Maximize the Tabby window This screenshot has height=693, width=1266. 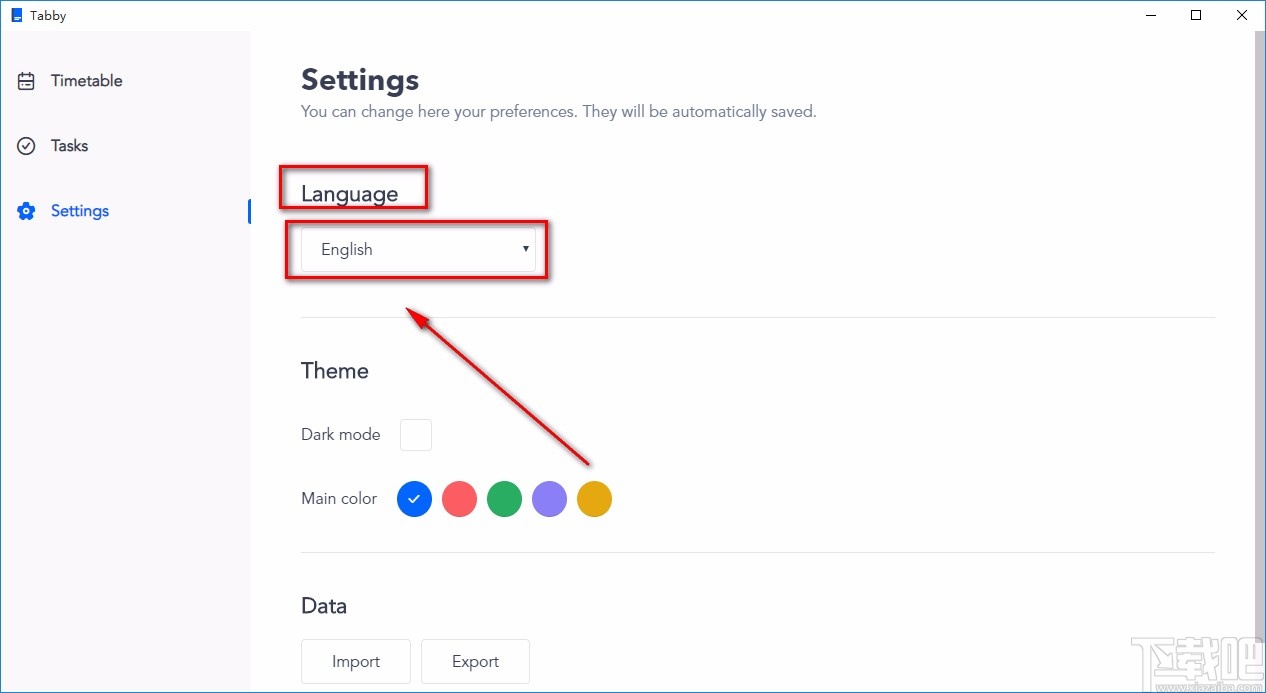pyautogui.click(x=1196, y=15)
